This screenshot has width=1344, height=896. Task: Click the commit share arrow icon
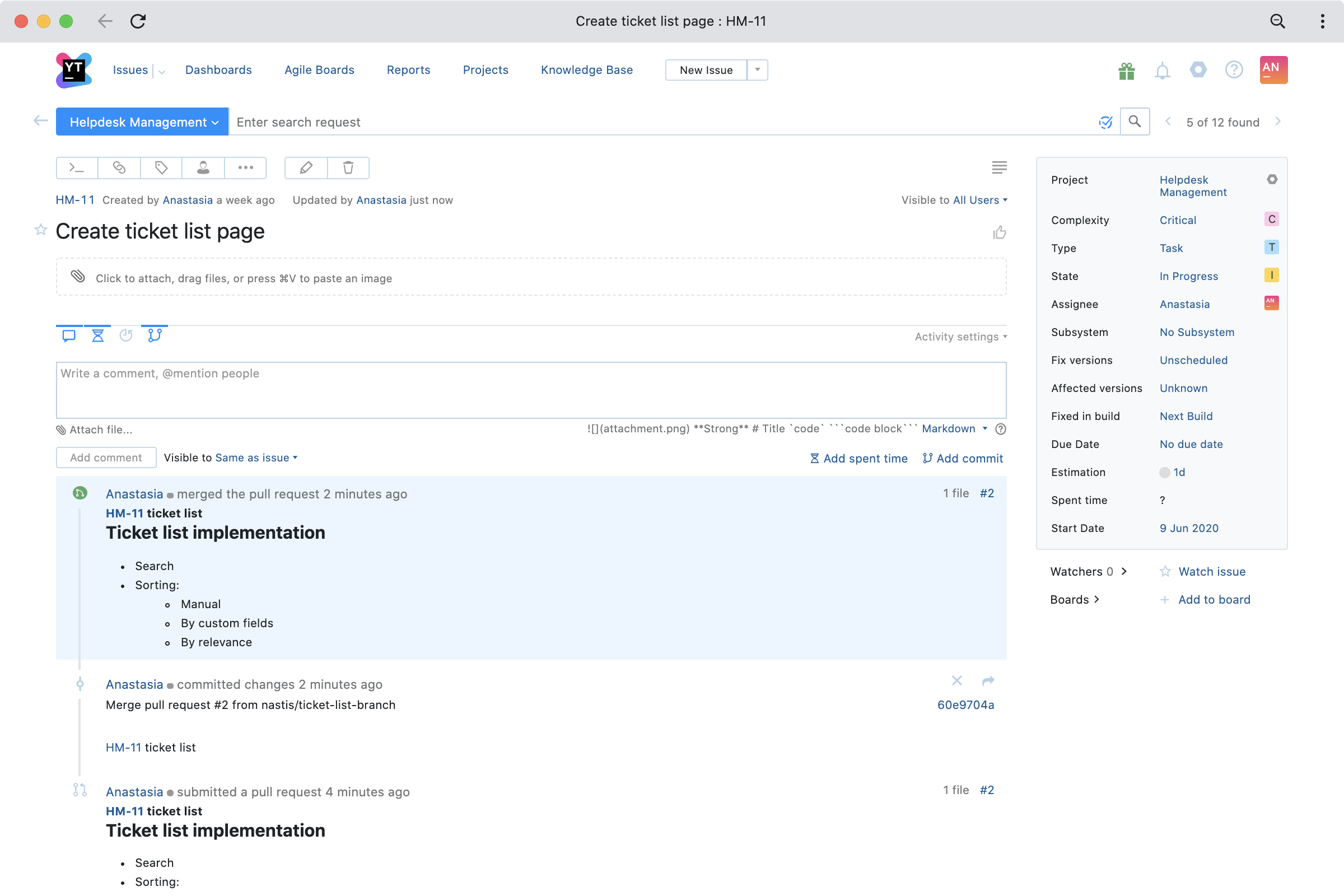(988, 680)
